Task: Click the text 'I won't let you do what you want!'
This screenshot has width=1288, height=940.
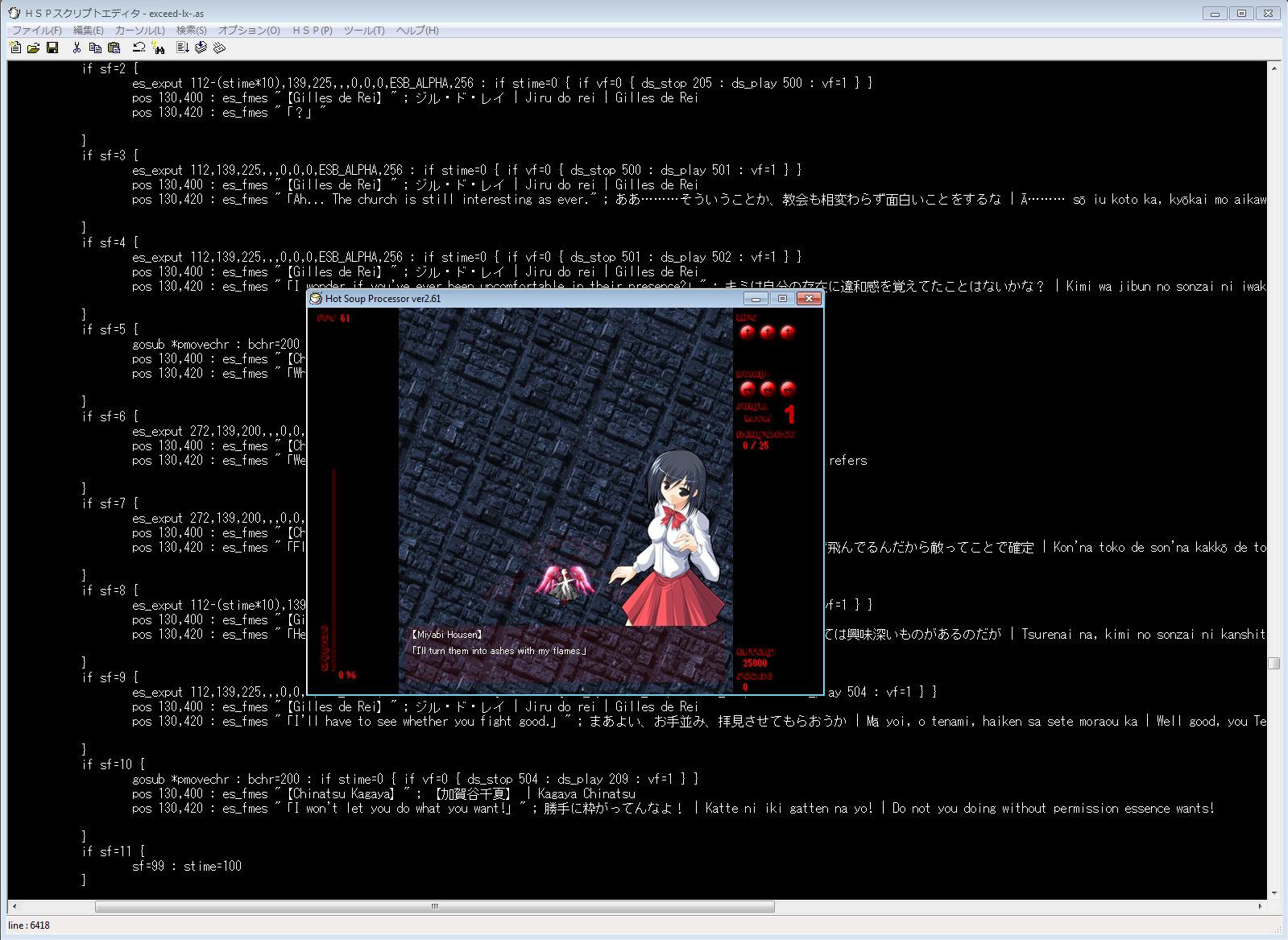Action: (x=400, y=809)
